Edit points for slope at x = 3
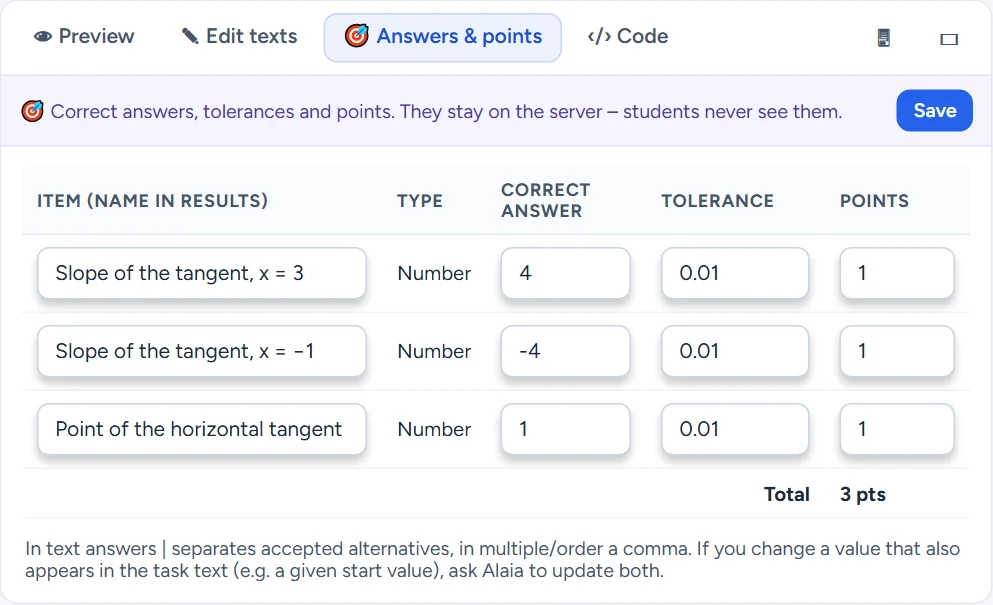 tap(897, 273)
